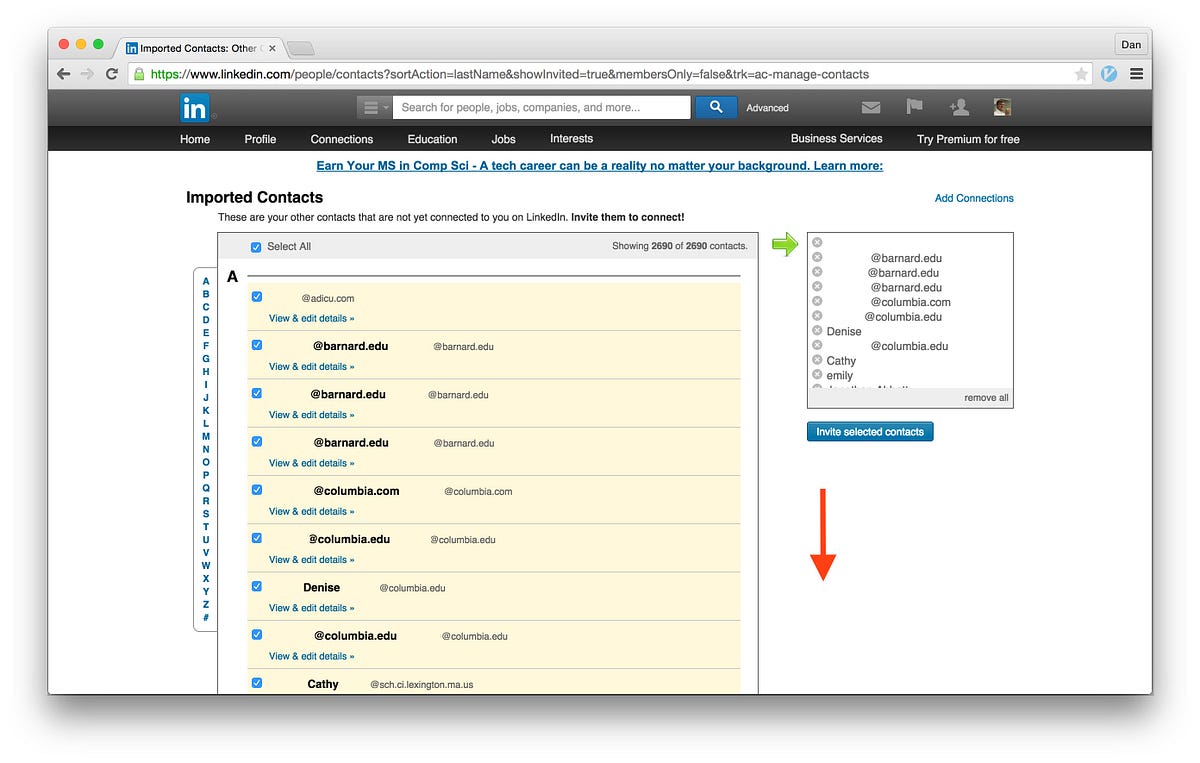
Task: Focus the LinkedIn search box
Action: (541, 107)
